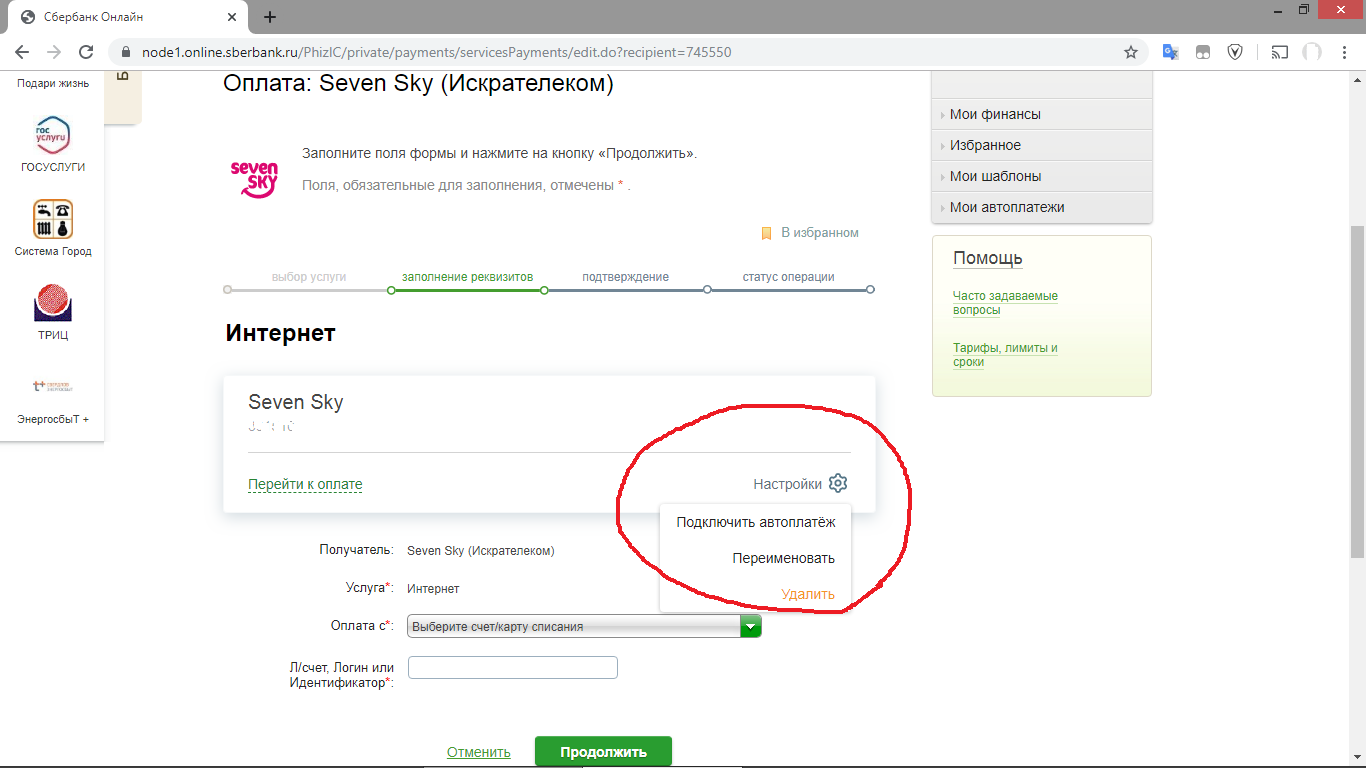Viewport: 1368px width, 768px height.
Task: Expand Избранное section
Action: click(x=1042, y=145)
